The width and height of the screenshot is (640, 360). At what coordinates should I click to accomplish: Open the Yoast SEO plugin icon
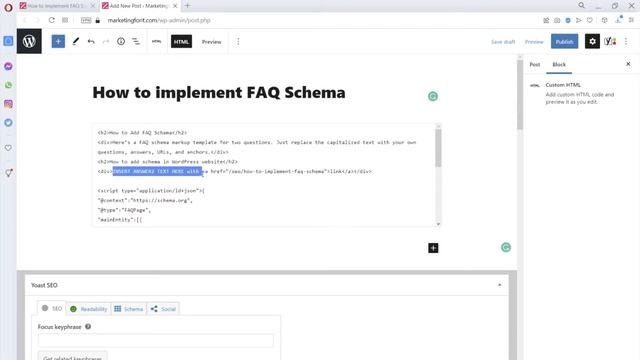coord(610,41)
